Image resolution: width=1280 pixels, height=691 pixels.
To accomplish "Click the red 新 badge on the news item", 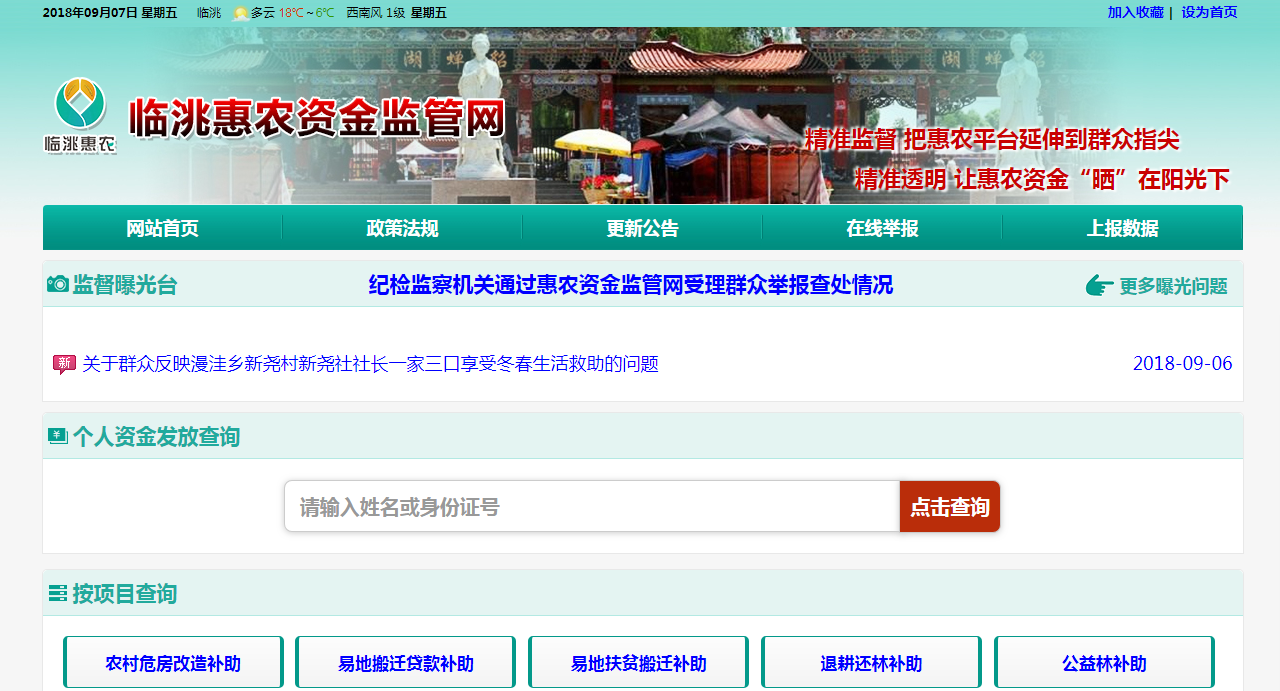I will (62, 364).
